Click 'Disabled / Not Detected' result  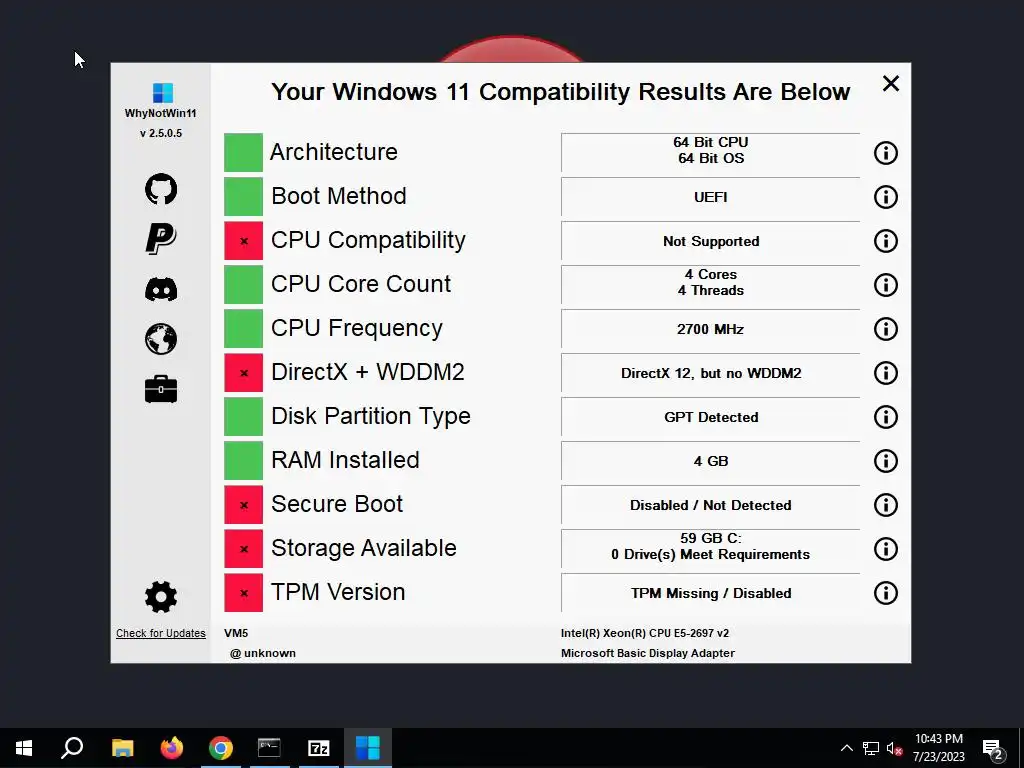[711, 505]
